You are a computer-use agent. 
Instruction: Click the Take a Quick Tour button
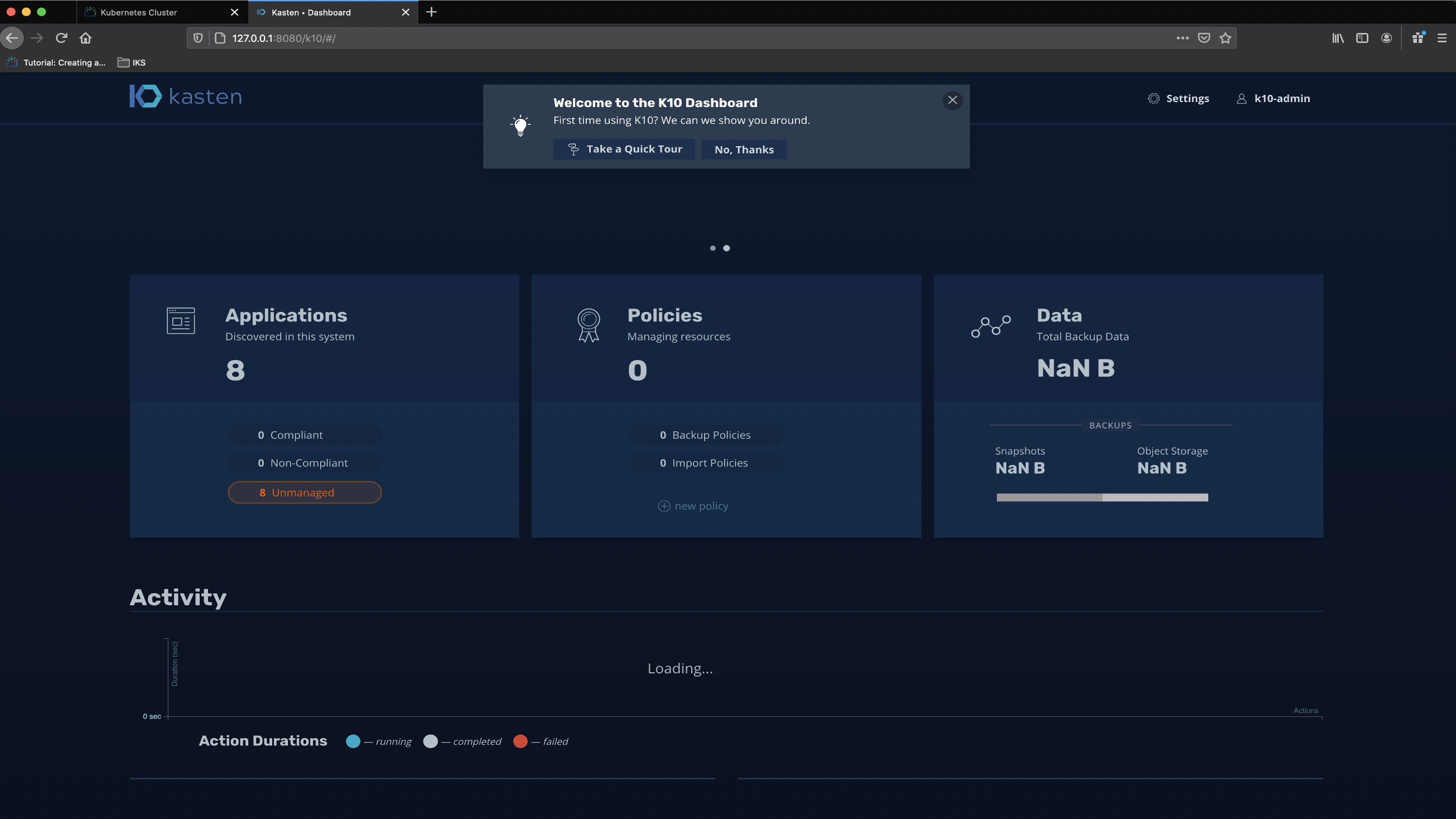[624, 149]
